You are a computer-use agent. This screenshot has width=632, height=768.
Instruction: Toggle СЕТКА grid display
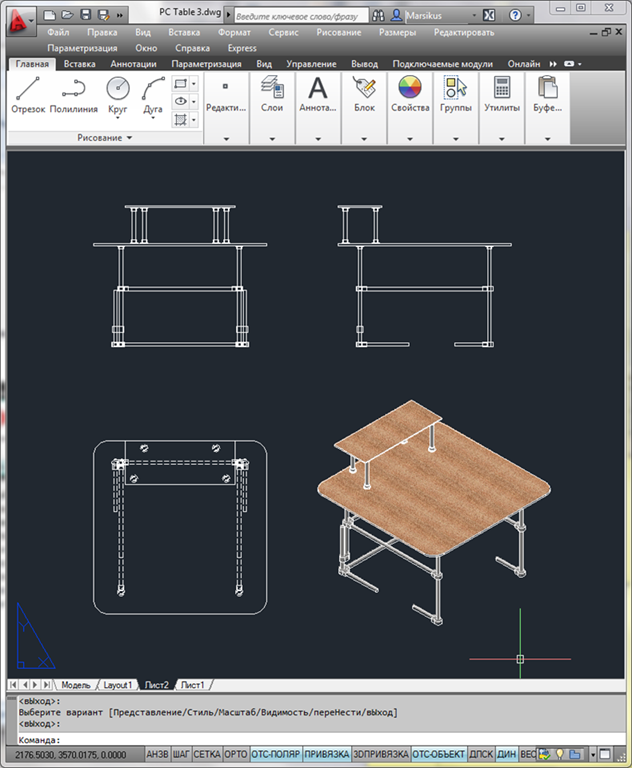tap(207, 754)
